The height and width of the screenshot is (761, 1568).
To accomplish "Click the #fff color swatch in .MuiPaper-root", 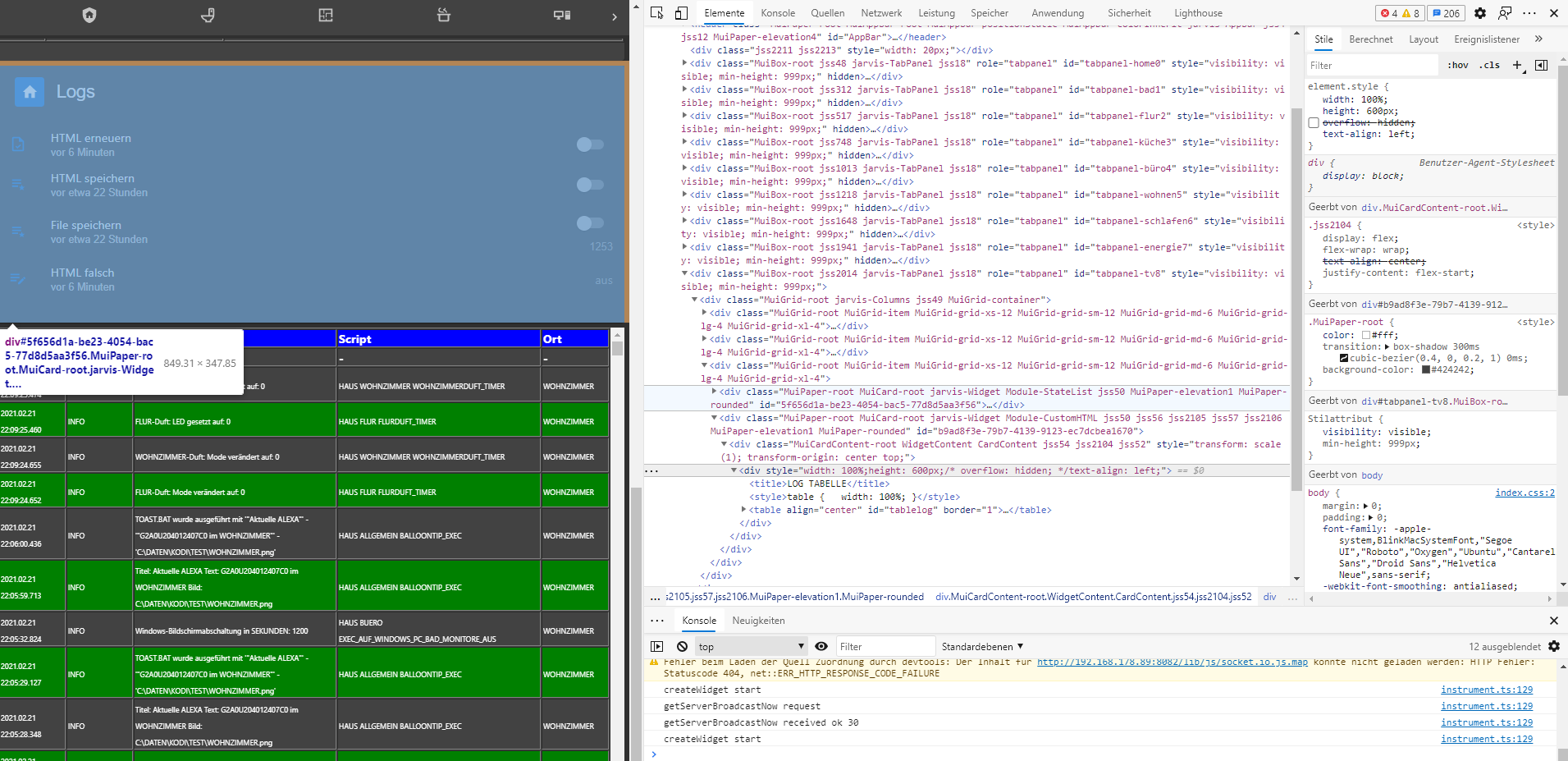I will click(1366, 335).
